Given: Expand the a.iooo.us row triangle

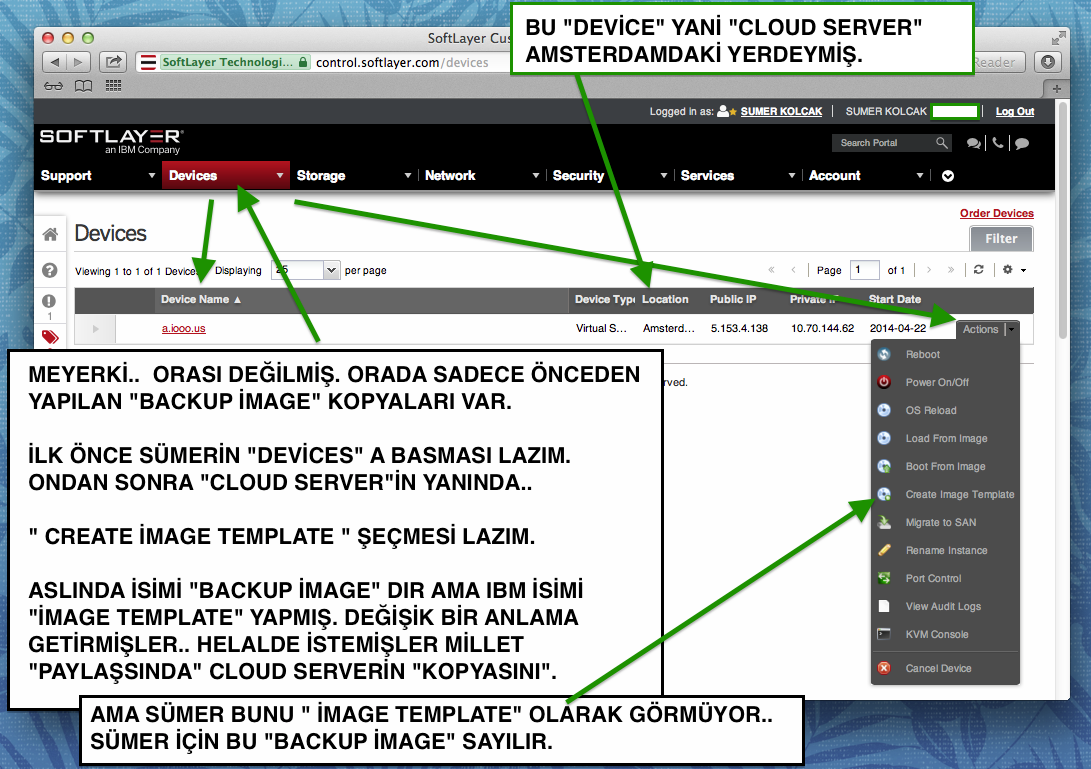Looking at the screenshot, I should pyautogui.click(x=95, y=328).
